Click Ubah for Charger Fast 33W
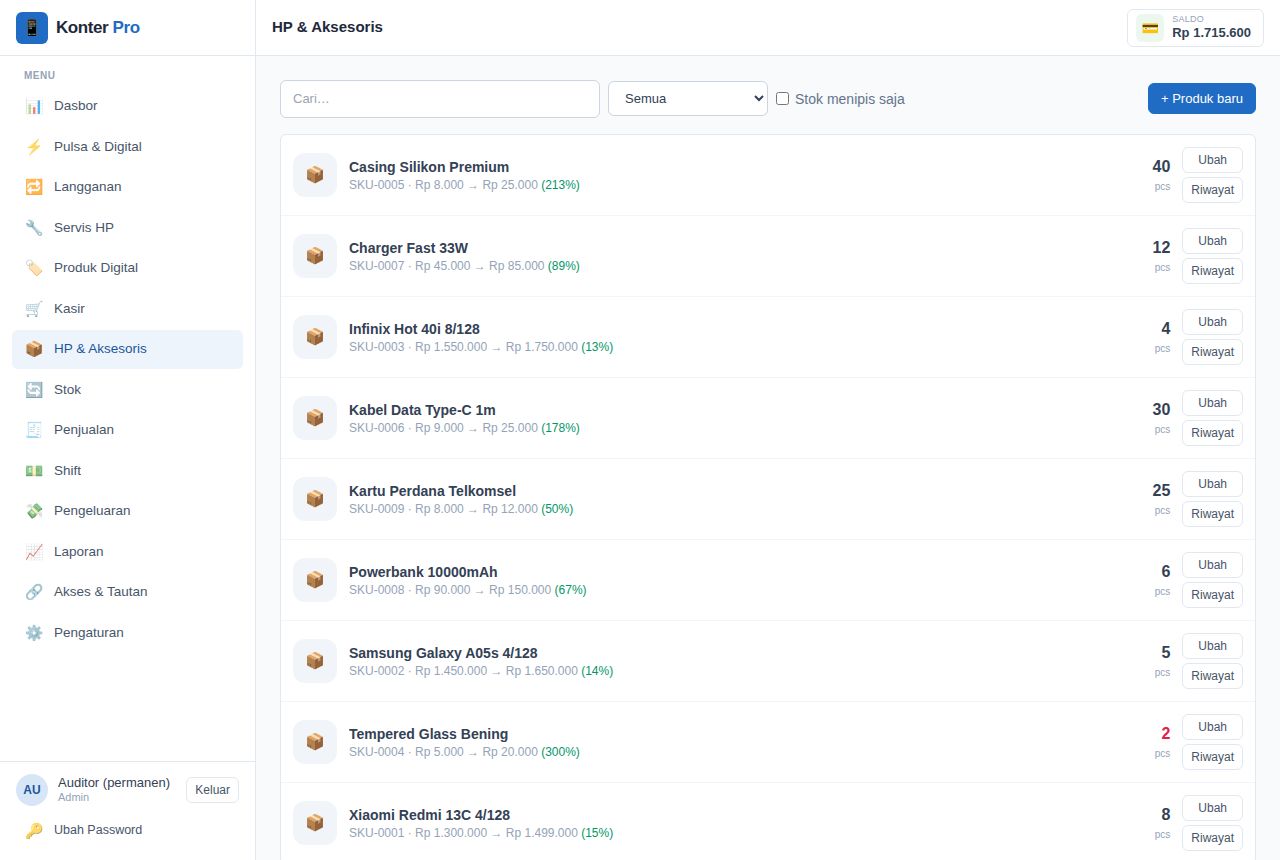1280x860 pixels. tap(1212, 241)
